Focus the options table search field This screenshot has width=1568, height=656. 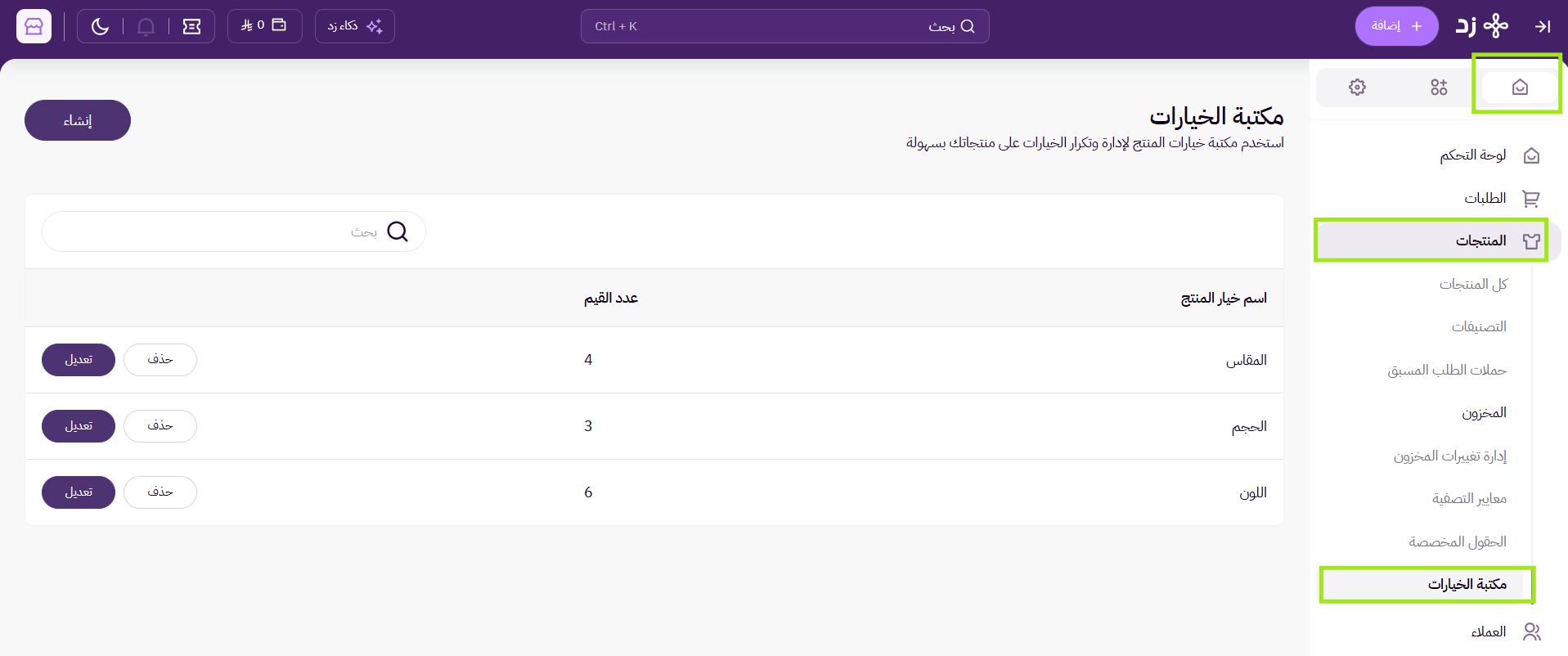point(234,231)
